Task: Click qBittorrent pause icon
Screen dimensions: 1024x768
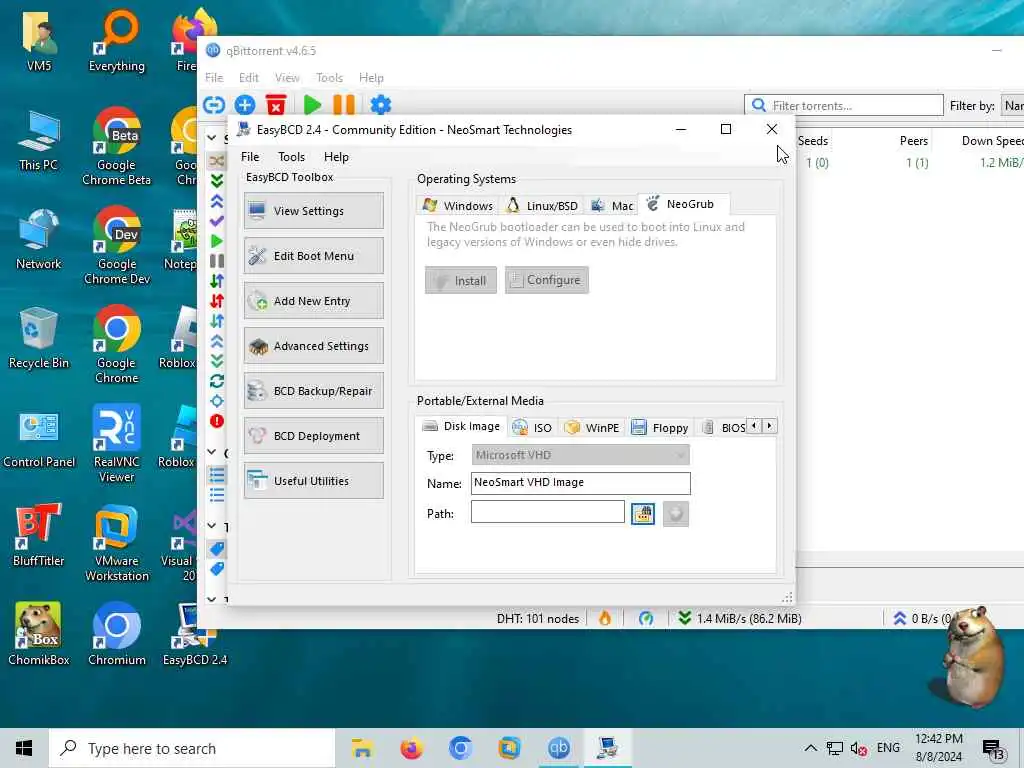Action: [344, 104]
